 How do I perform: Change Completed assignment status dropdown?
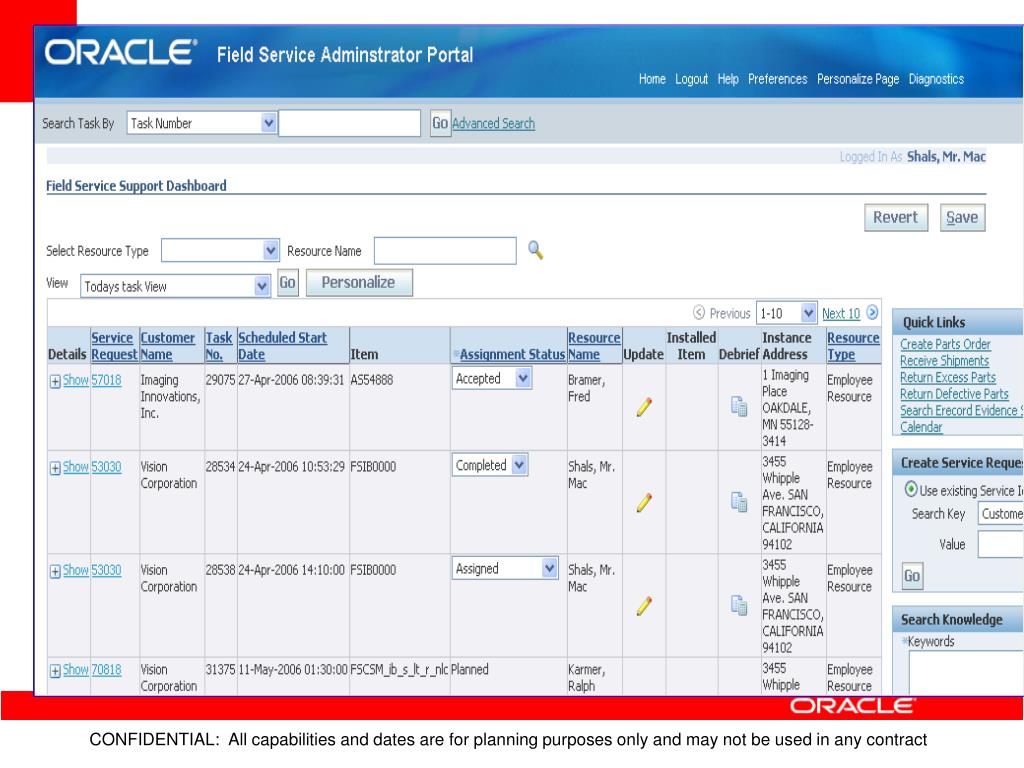[490, 465]
